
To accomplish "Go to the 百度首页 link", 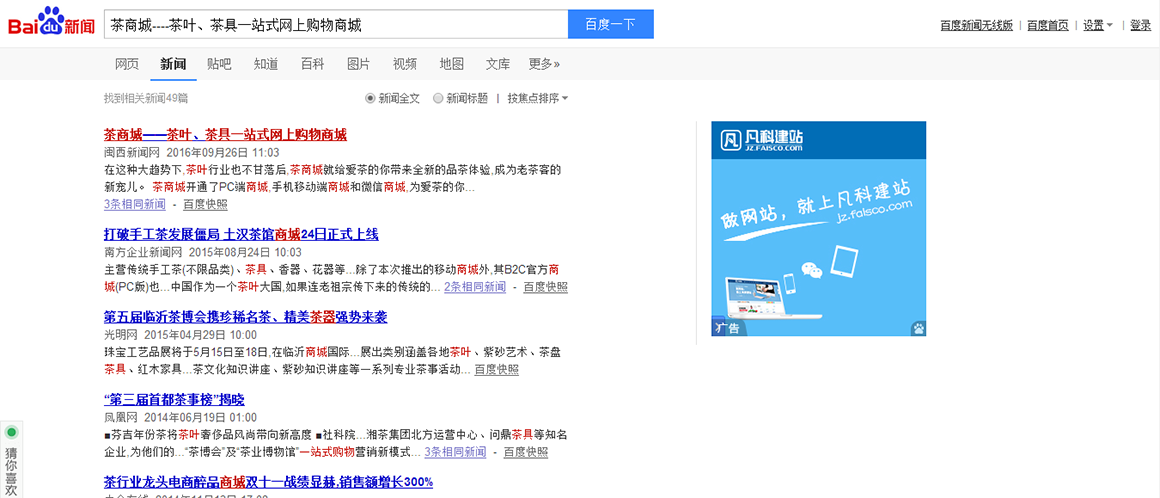I will click(1048, 25).
